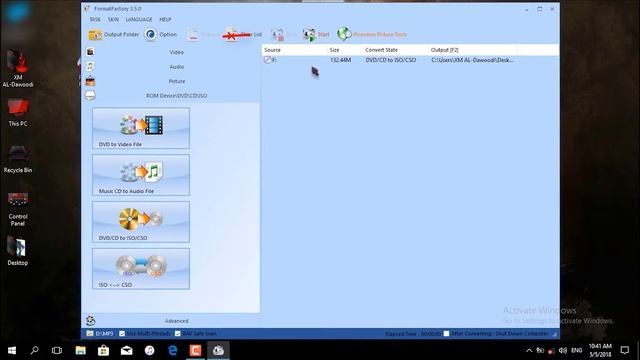This screenshot has width=640, height=360.
Task: Click the ENG language indicator
Action: (577, 350)
